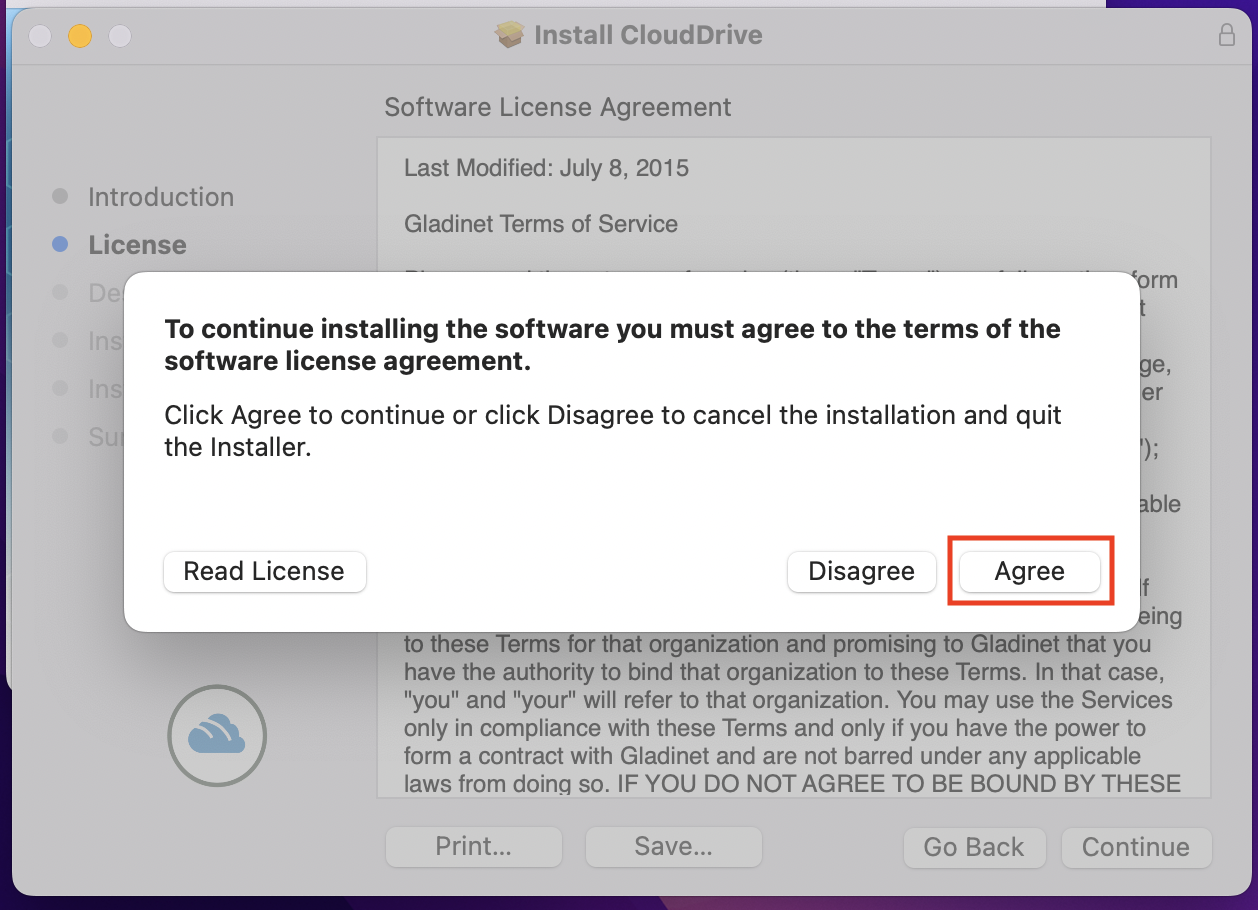Click the Agree button
The height and width of the screenshot is (910, 1258).
coord(1030,572)
